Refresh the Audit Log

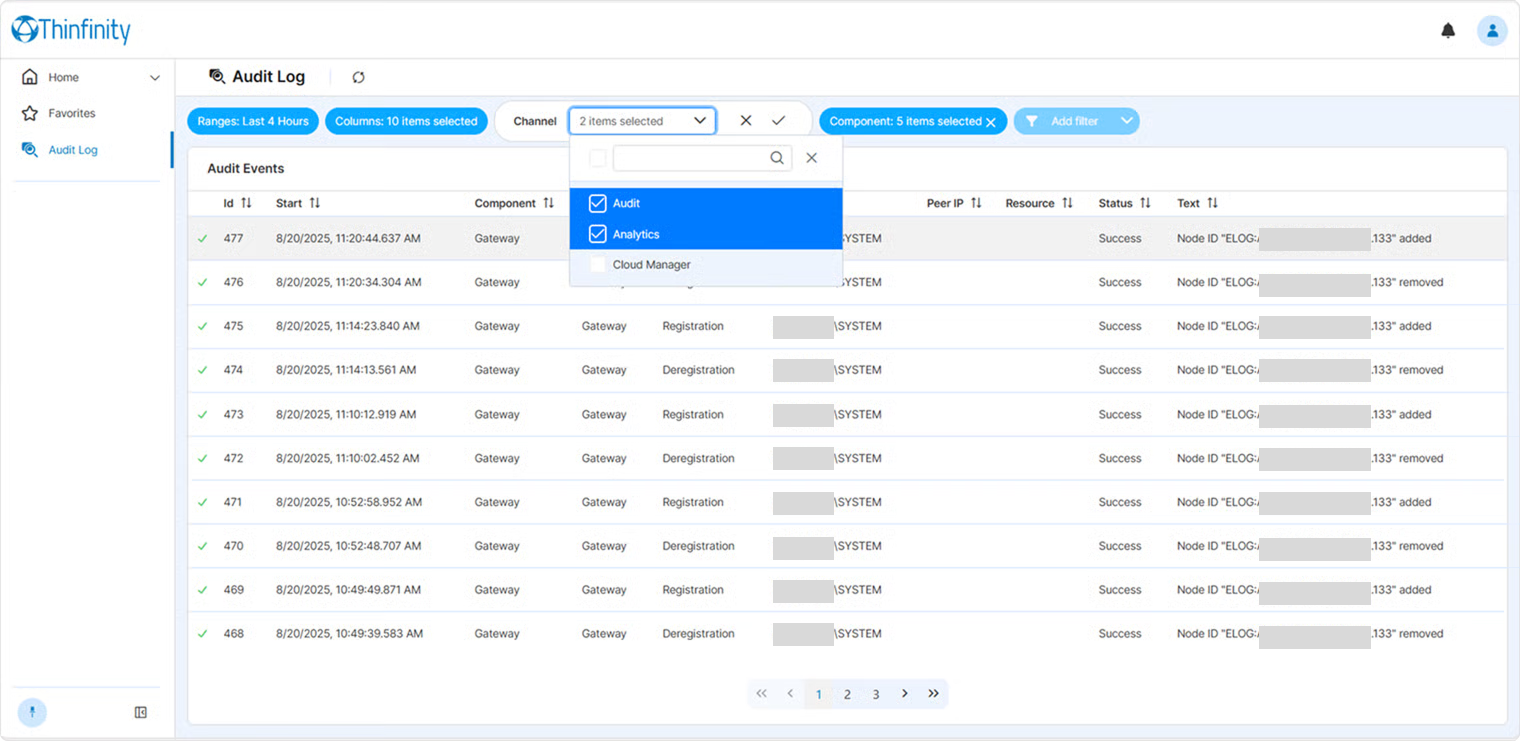358,77
